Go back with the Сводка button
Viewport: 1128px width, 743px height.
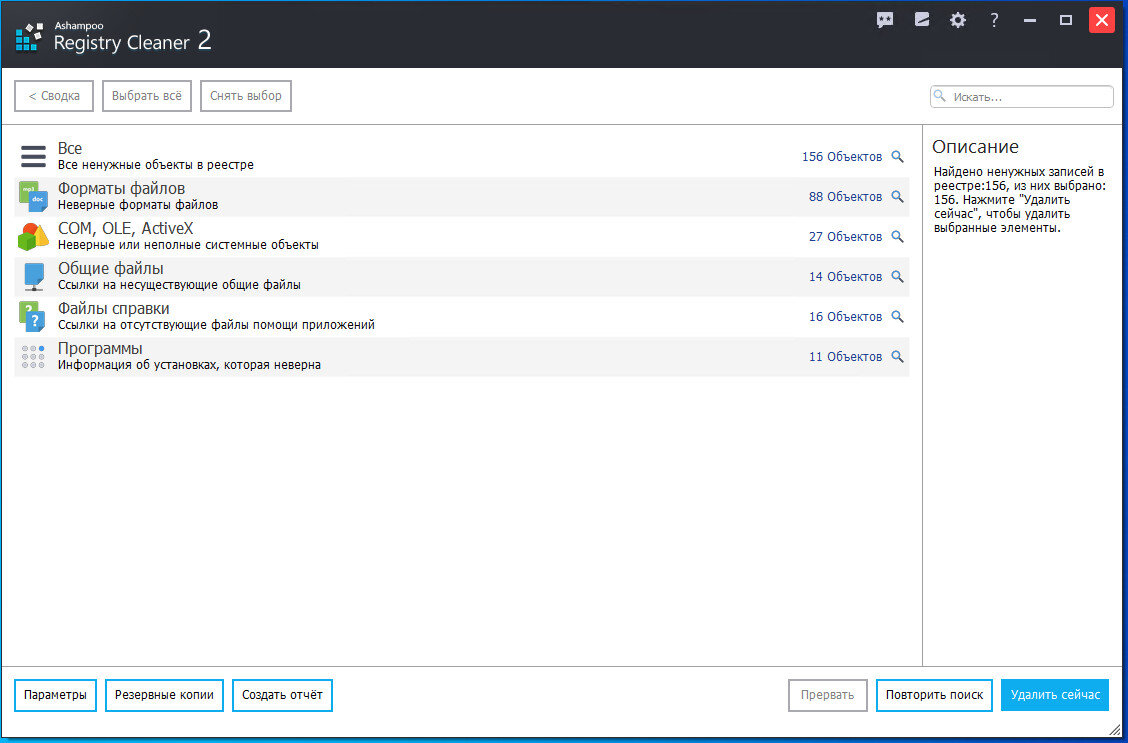[54, 96]
